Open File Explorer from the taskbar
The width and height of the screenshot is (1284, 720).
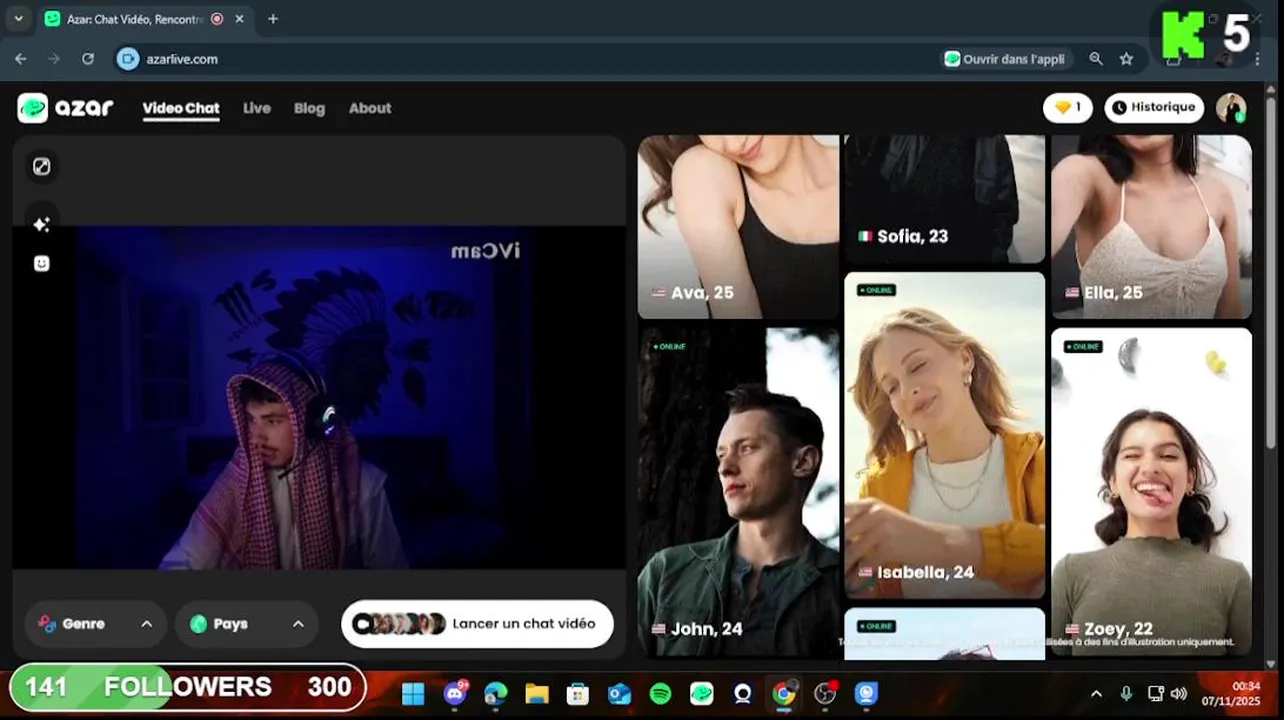click(537, 693)
